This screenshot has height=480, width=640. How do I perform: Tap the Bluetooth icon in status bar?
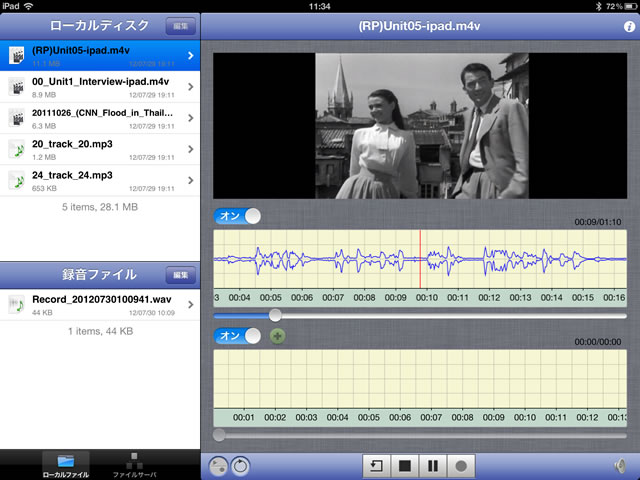click(x=598, y=6)
